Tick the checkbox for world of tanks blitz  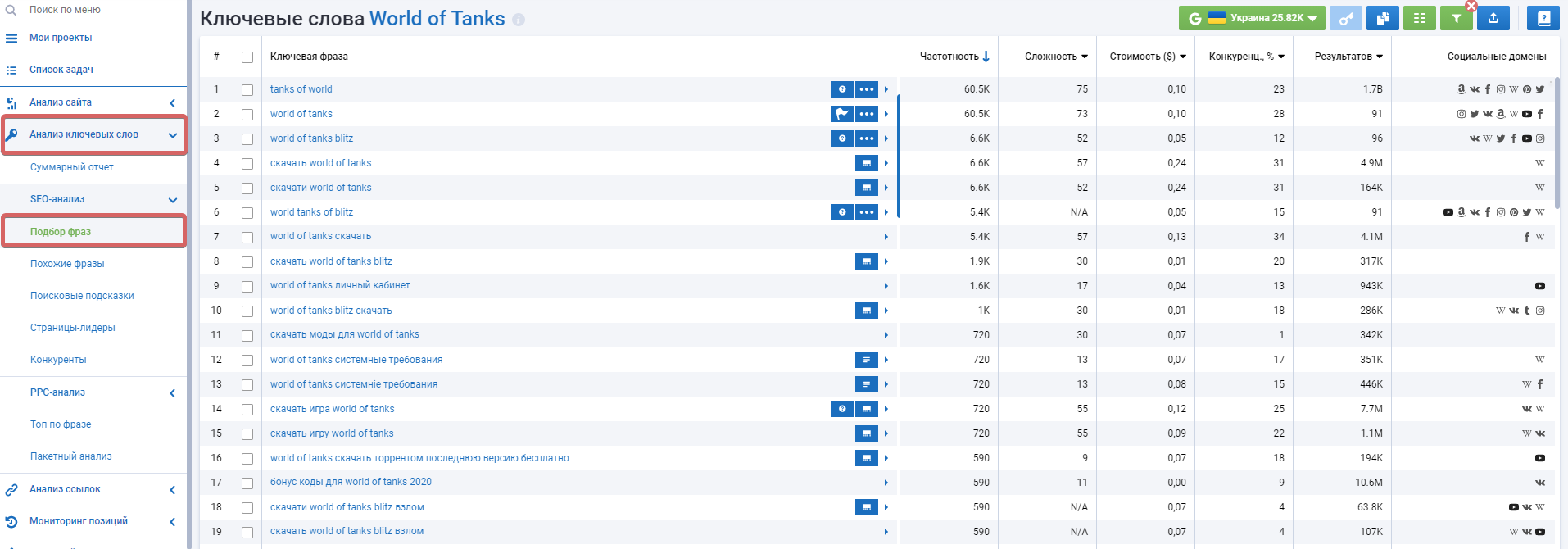pyautogui.click(x=247, y=139)
